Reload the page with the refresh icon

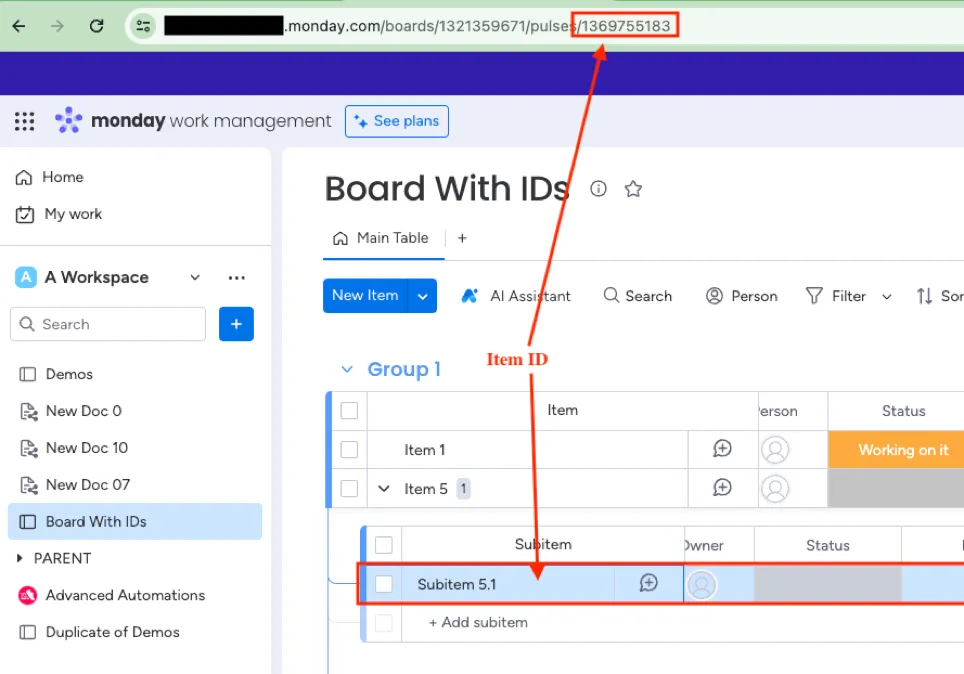point(97,26)
